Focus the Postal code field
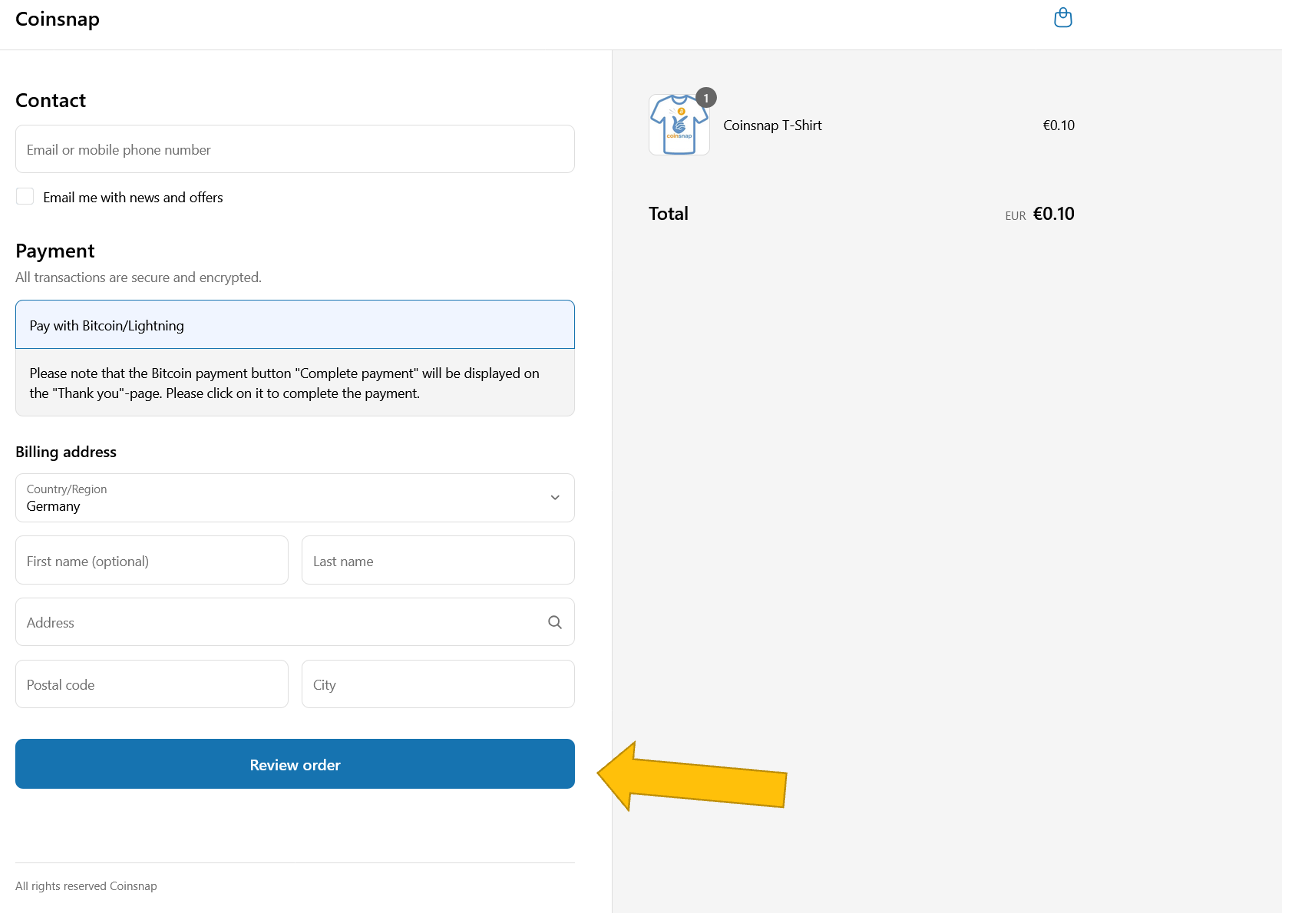This screenshot has height=913, width=1295. pyautogui.click(x=152, y=684)
